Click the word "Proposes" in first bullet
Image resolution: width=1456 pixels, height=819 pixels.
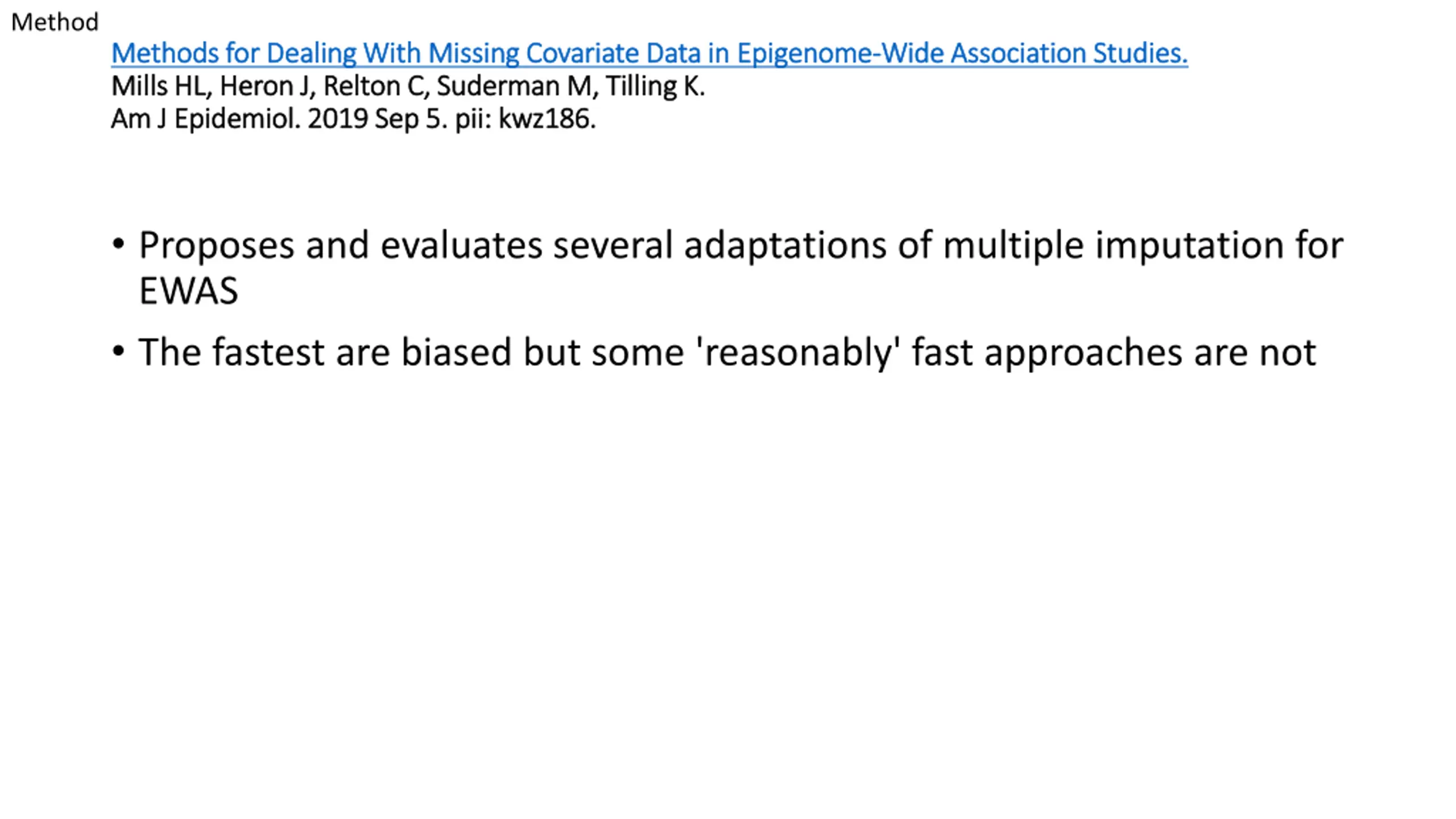tap(217, 246)
